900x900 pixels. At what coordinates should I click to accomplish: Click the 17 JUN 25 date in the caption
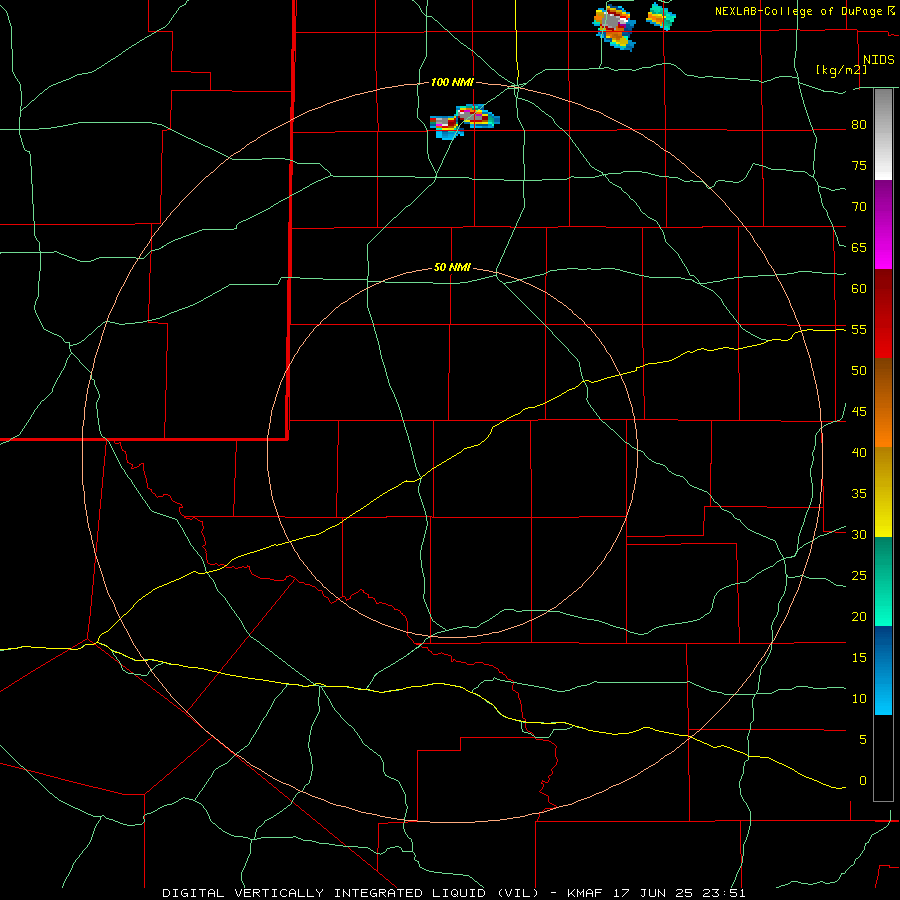(651, 893)
